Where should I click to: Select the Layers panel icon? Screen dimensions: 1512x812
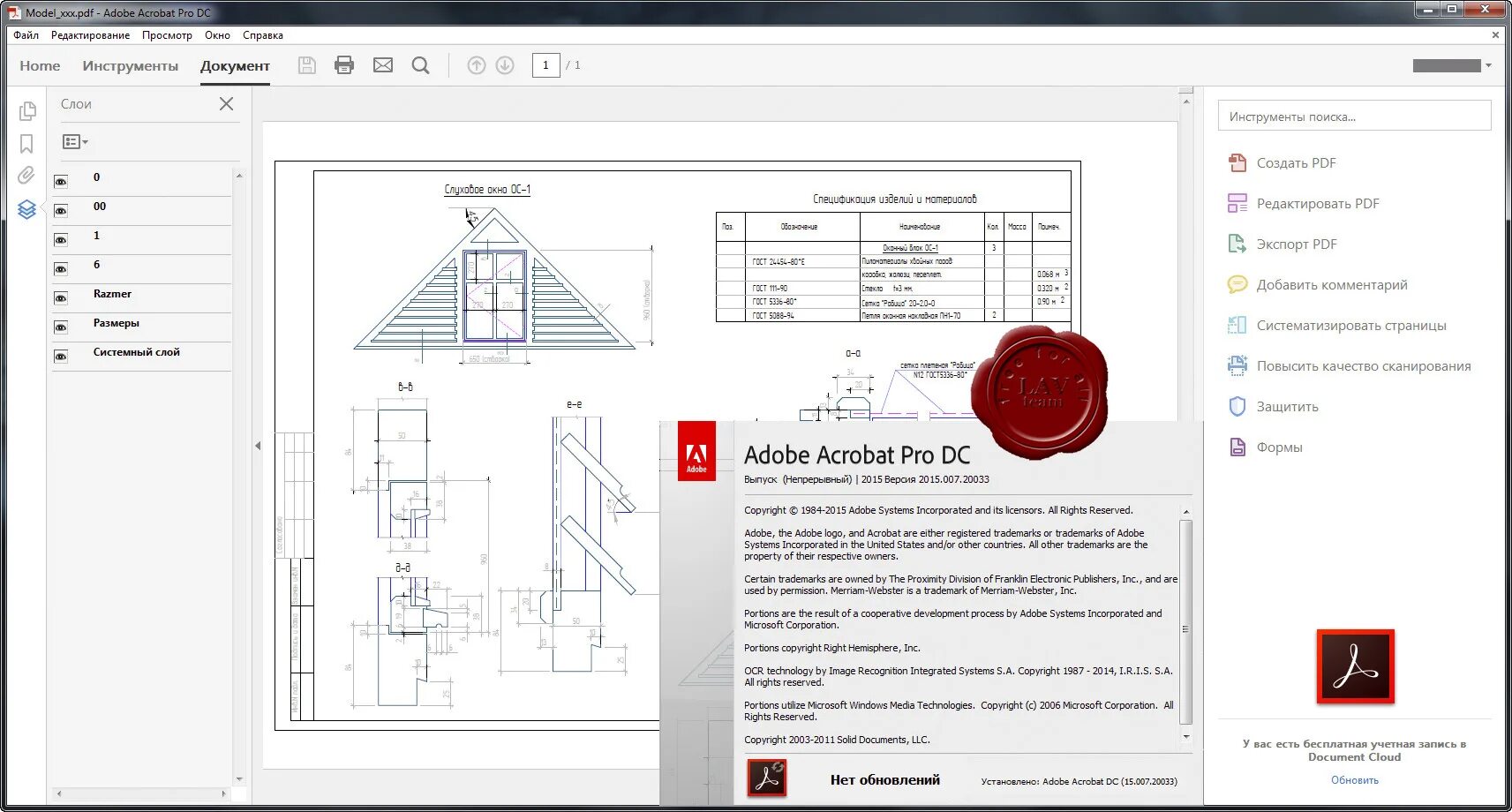pyautogui.click(x=26, y=209)
